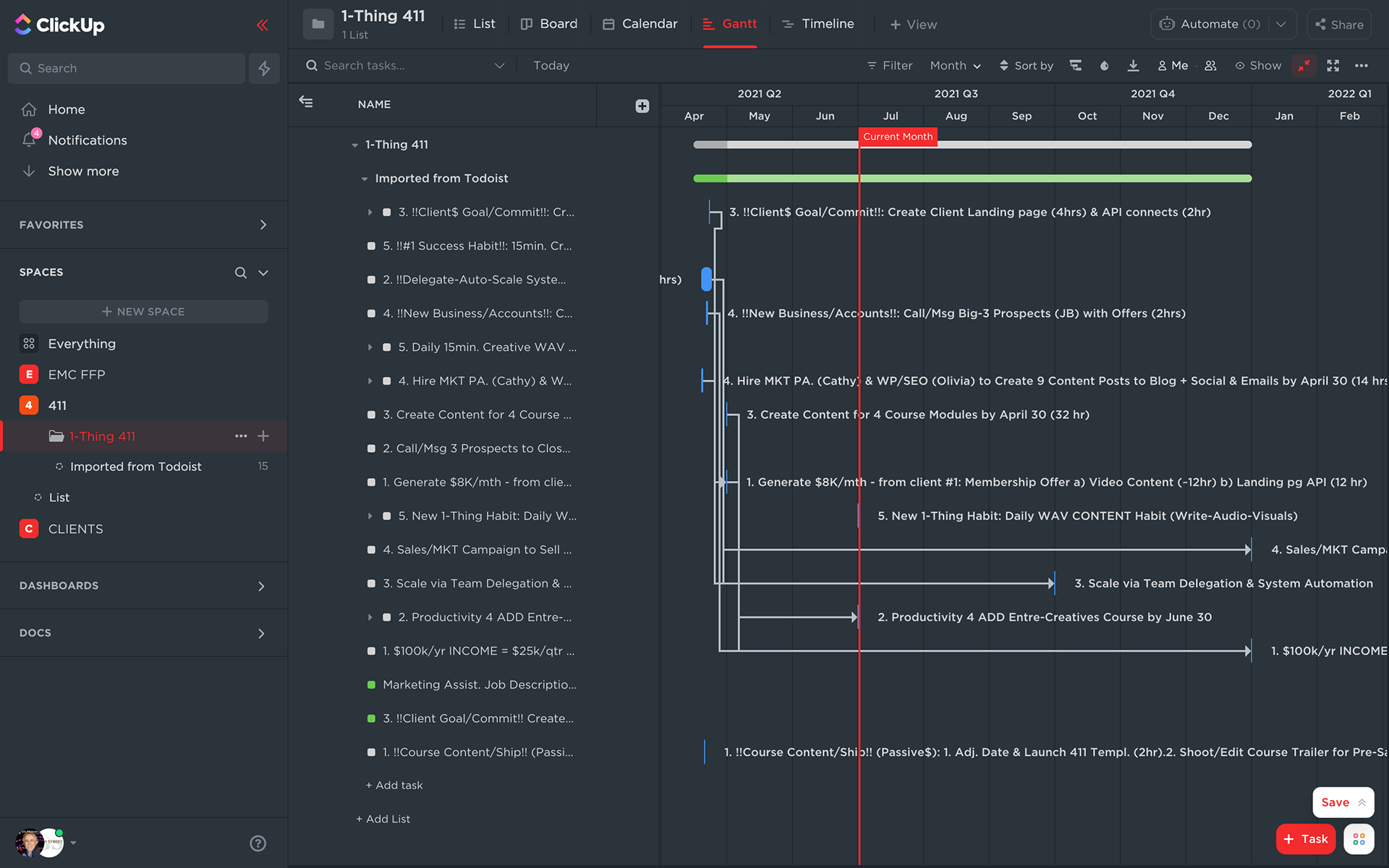The image size is (1389, 868).
Task: Open the notifications bell
Action: tap(29, 140)
